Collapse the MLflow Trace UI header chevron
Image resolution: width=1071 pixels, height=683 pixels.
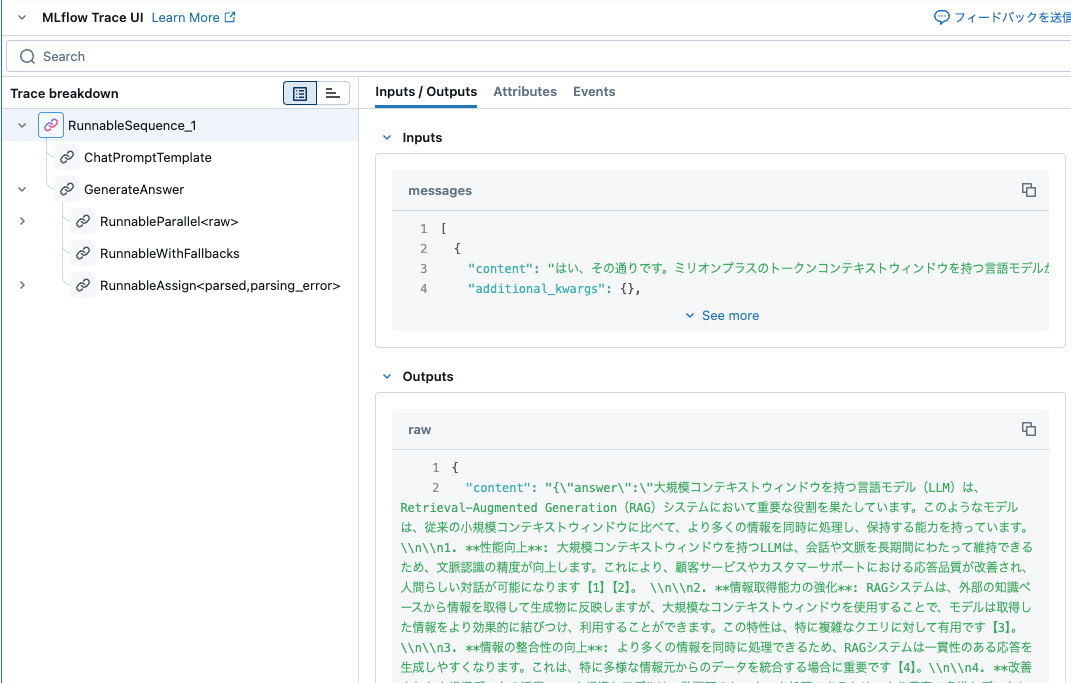pos(22,18)
